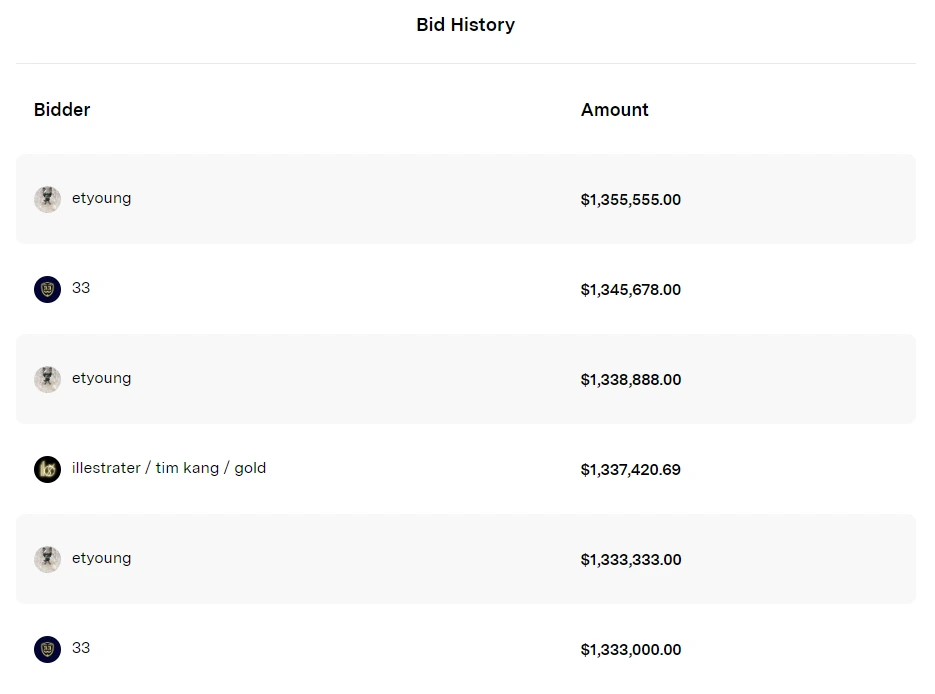The image size is (935, 694).
Task: Open bidder name 33 on the $1,333,000.00 bid
Action: click(81, 648)
